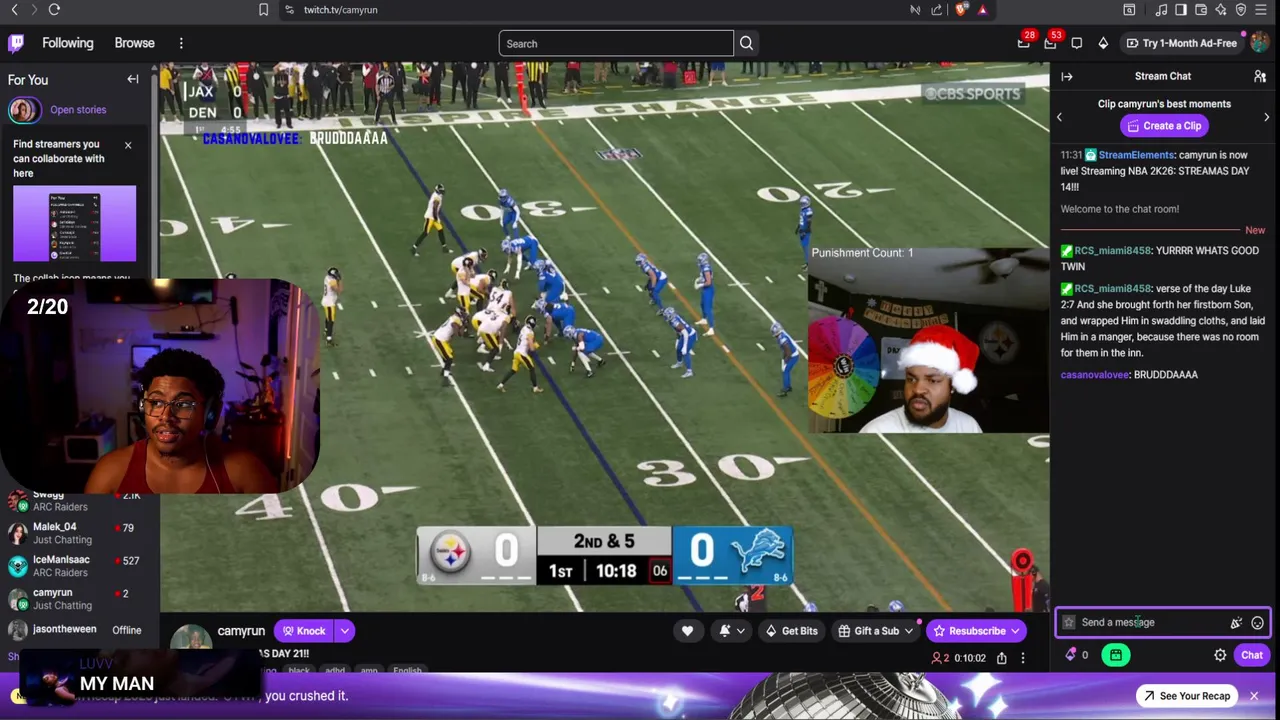Open the party popper celebration icon
The width and height of the screenshot is (1280, 720).
point(1236,622)
